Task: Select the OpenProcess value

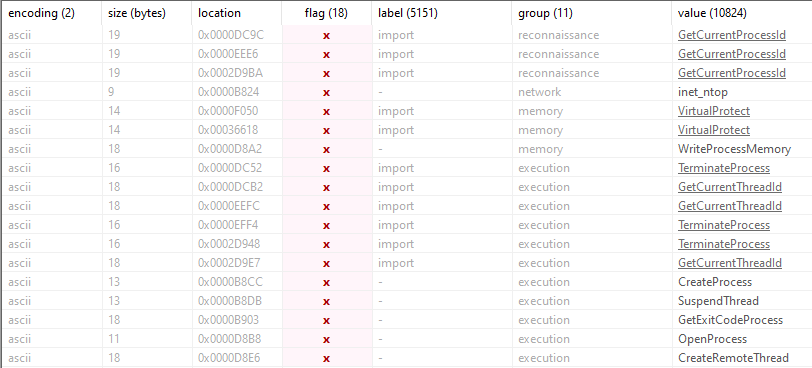Action: [713, 339]
